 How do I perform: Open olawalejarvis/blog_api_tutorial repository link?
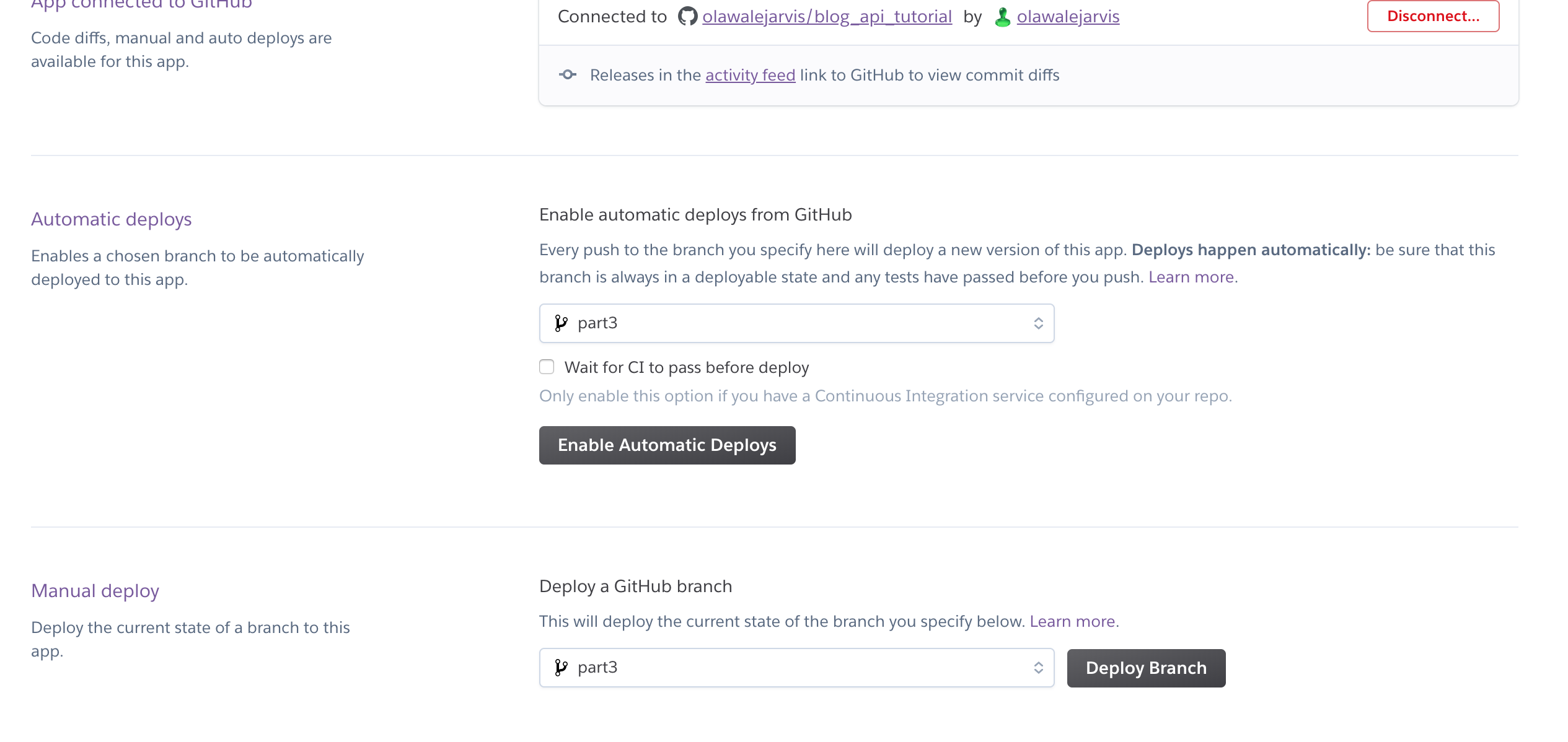(x=826, y=17)
